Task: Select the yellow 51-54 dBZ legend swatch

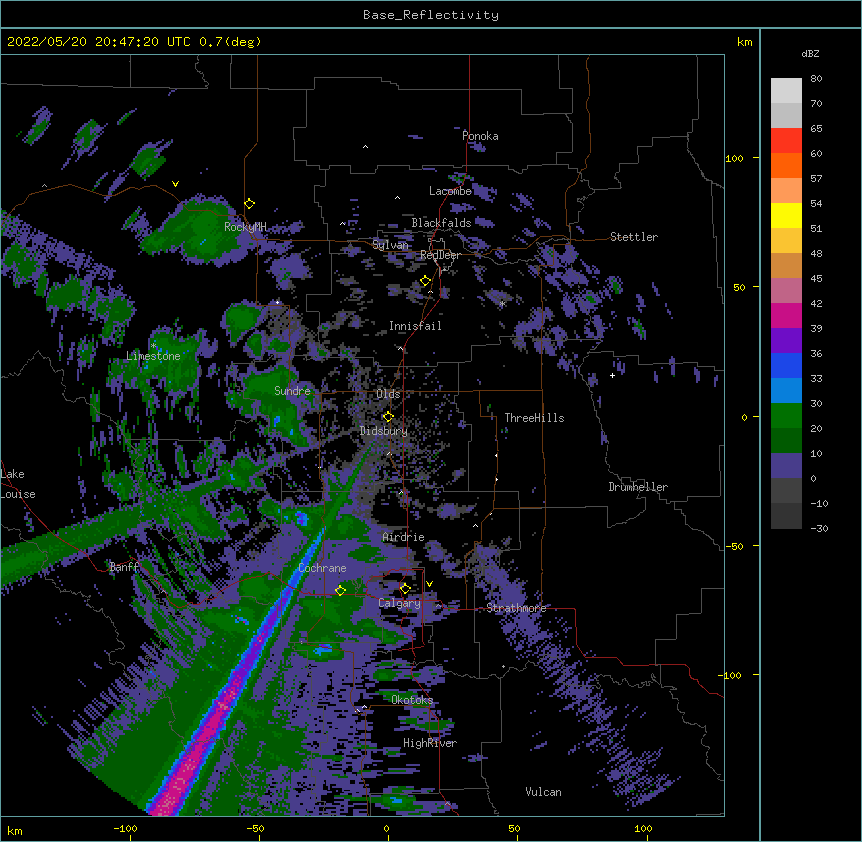Action: click(x=786, y=215)
